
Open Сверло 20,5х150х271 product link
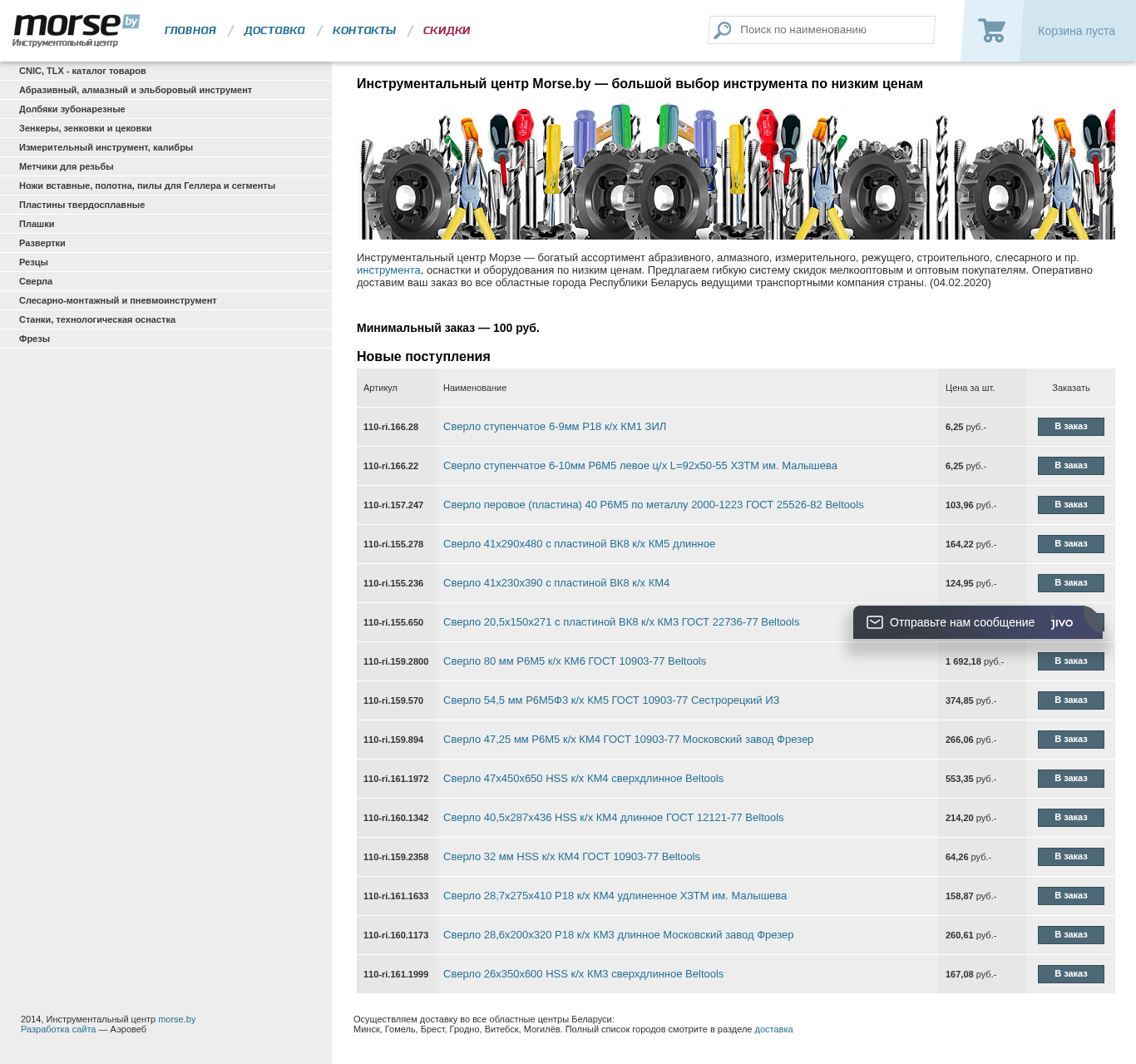[x=621, y=622]
